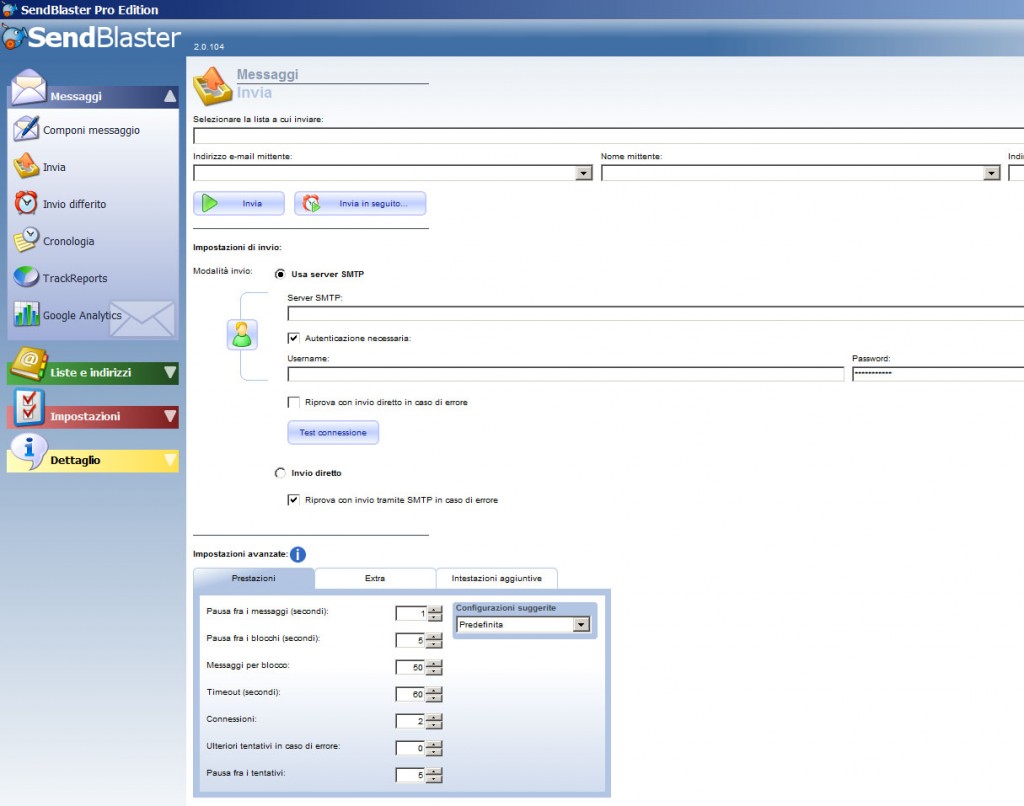The width and height of the screenshot is (1024, 806).
Task: Toggle Riprova con invio tramite SMTP checkbox
Action: [x=293, y=500]
